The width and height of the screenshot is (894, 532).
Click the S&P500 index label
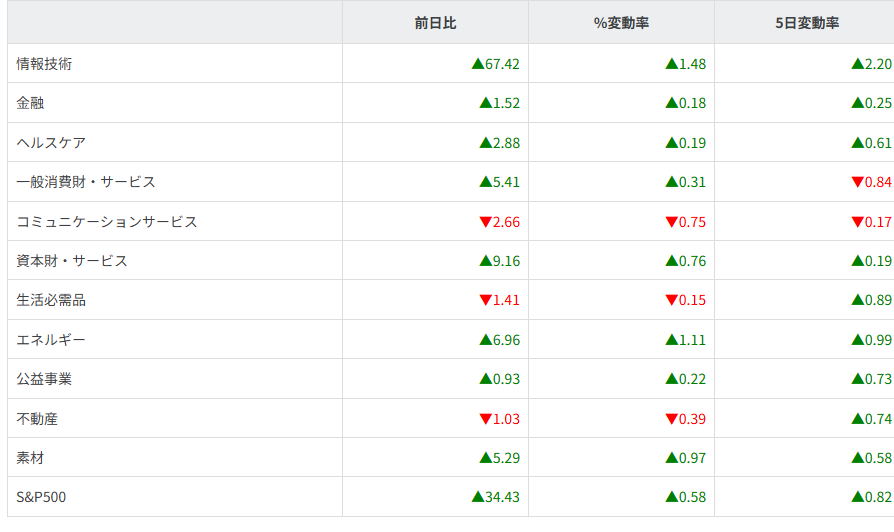42,497
